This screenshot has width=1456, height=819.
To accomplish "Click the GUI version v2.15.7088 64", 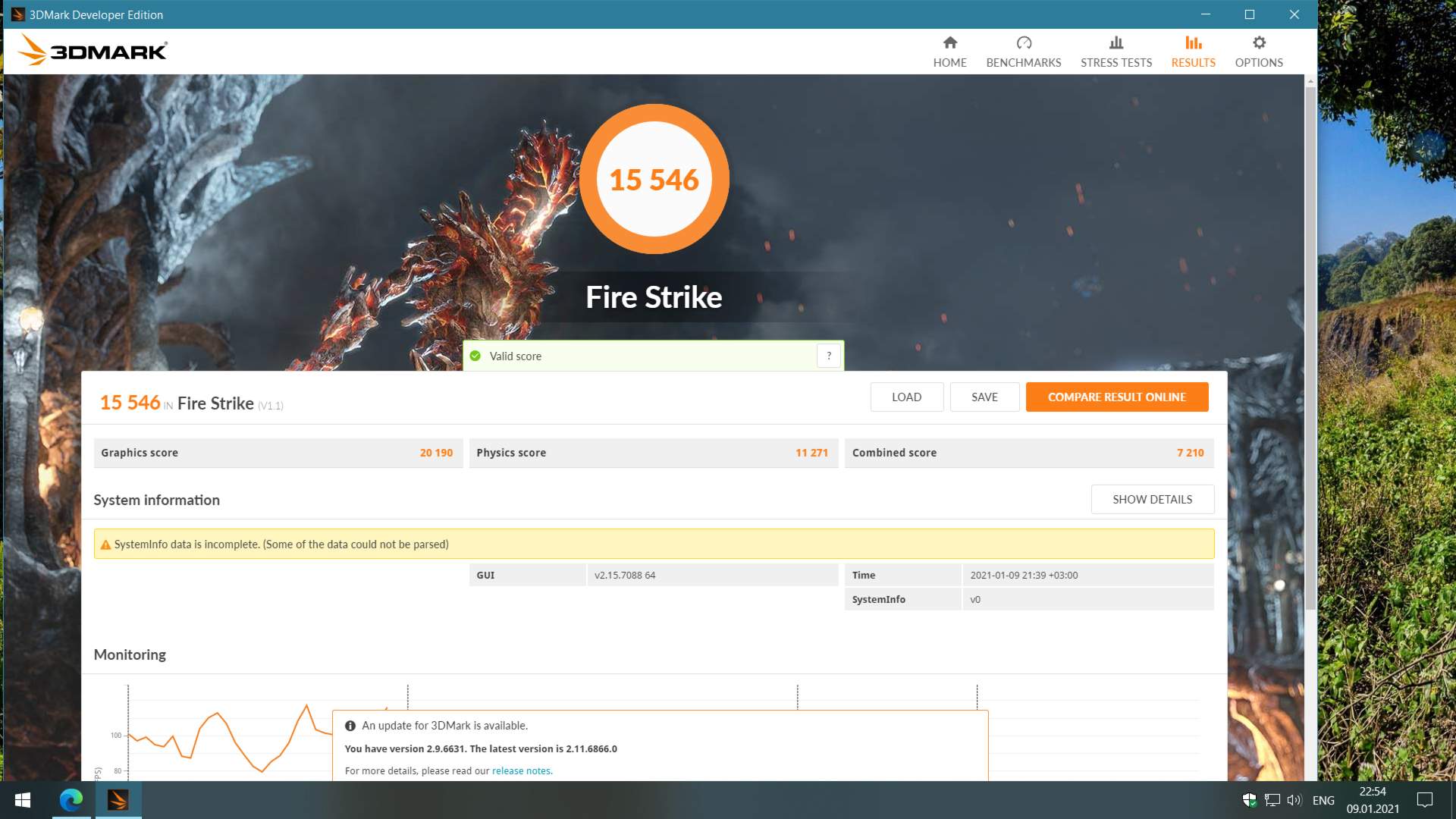I will pos(625,575).
